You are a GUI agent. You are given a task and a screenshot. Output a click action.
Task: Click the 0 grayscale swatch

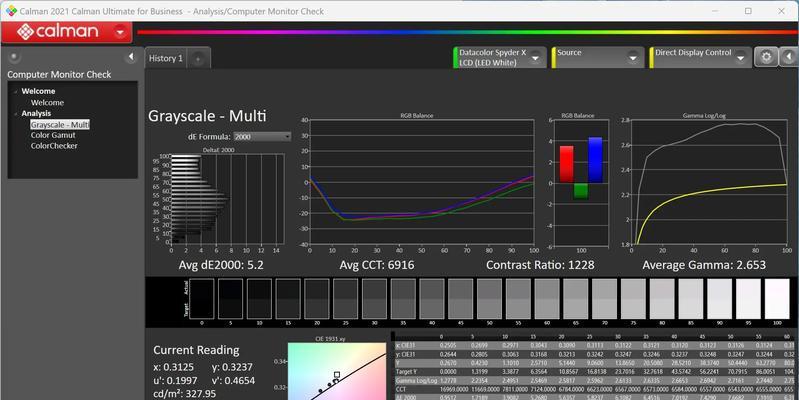202,299
